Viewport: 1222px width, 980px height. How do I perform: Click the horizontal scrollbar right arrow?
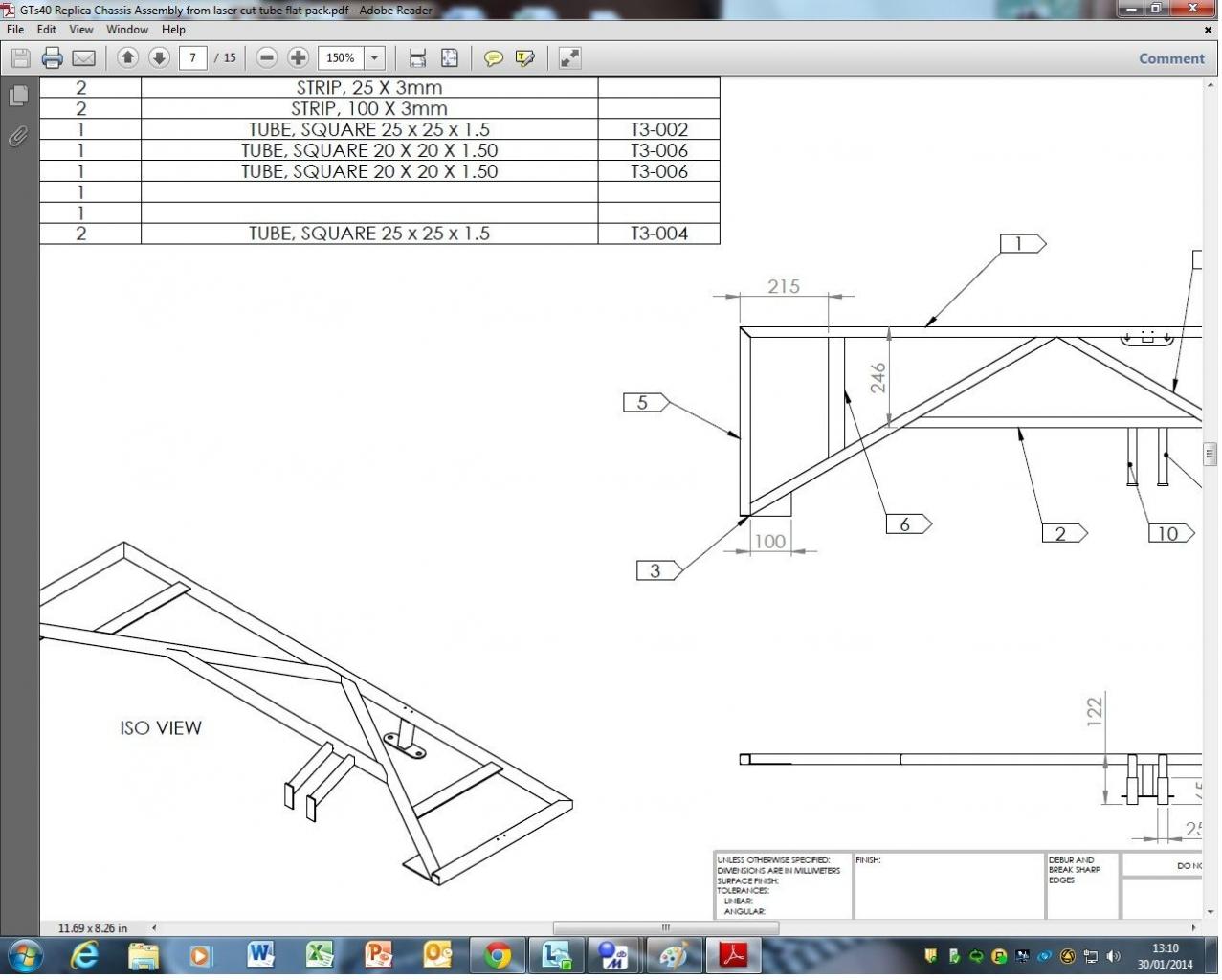1193,927
